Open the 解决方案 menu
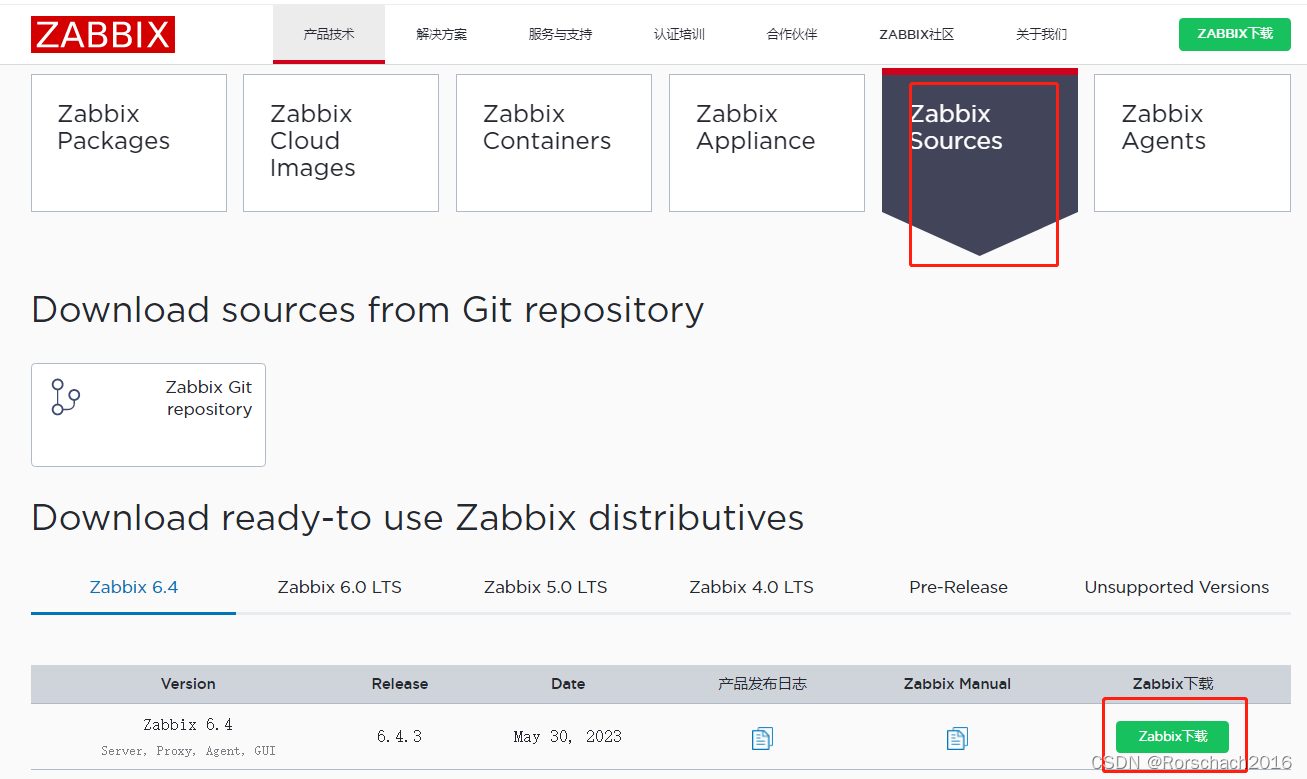1307x779 pixels. (441, 34)
